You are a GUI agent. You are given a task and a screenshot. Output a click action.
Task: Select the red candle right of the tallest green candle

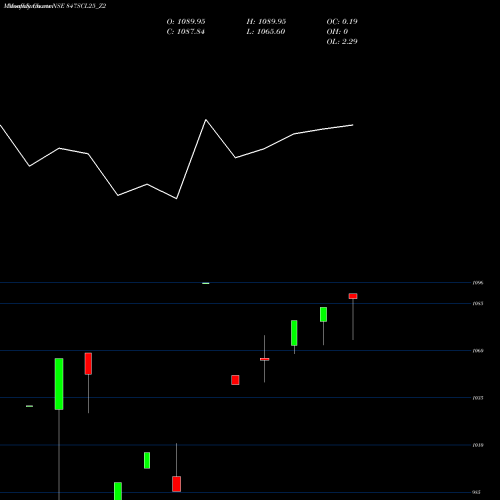(88, 364)
